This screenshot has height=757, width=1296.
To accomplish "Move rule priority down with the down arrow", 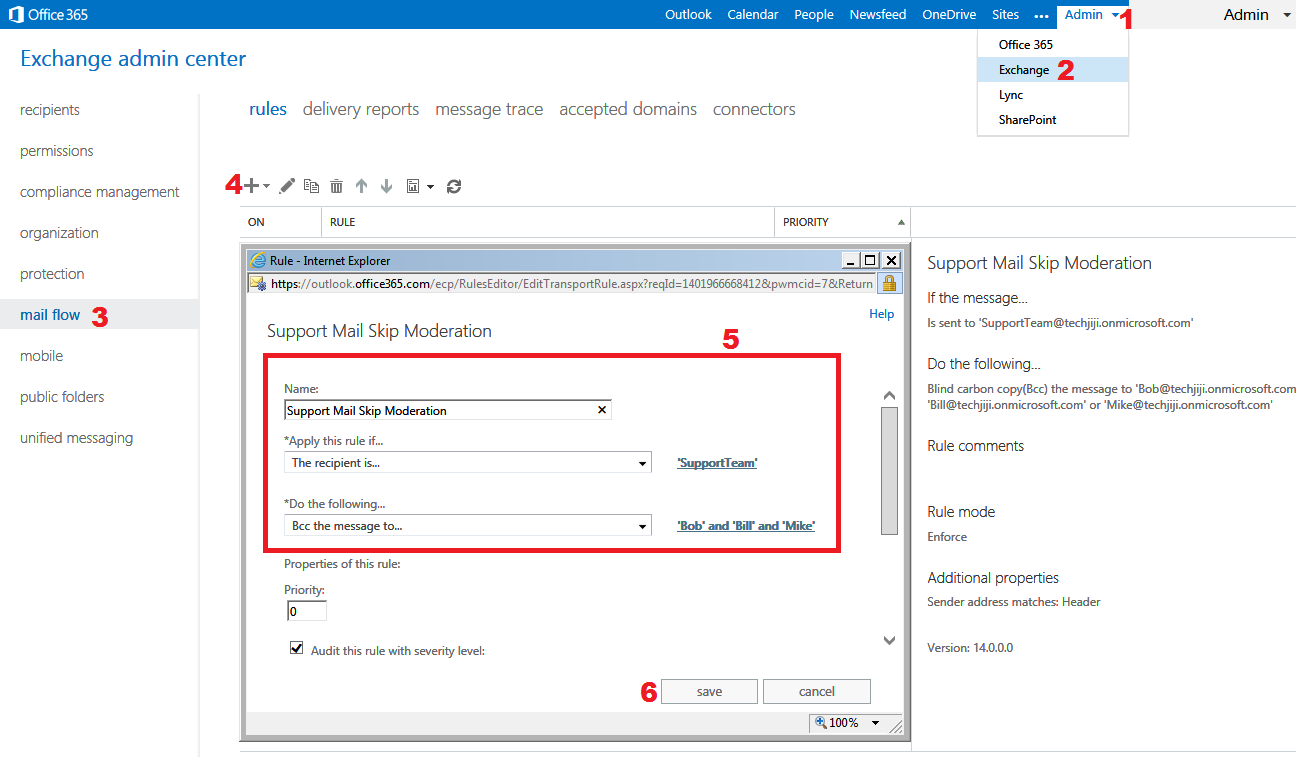I will (386, 185).
